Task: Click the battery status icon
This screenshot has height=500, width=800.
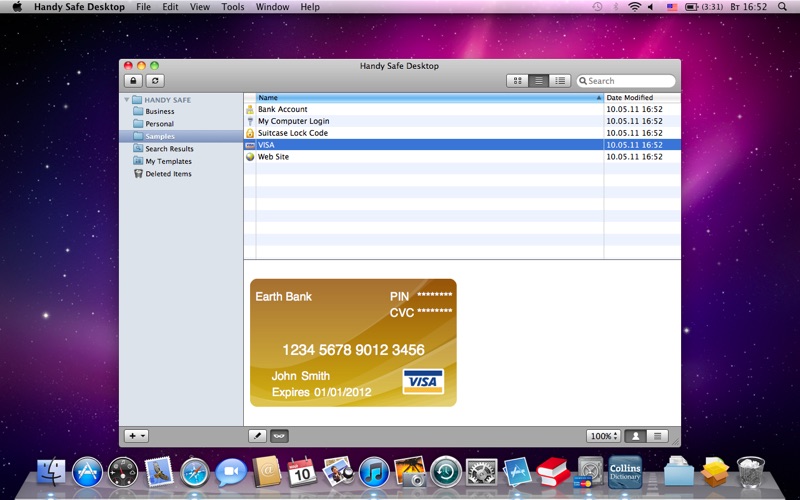Action: click(691, 7)
